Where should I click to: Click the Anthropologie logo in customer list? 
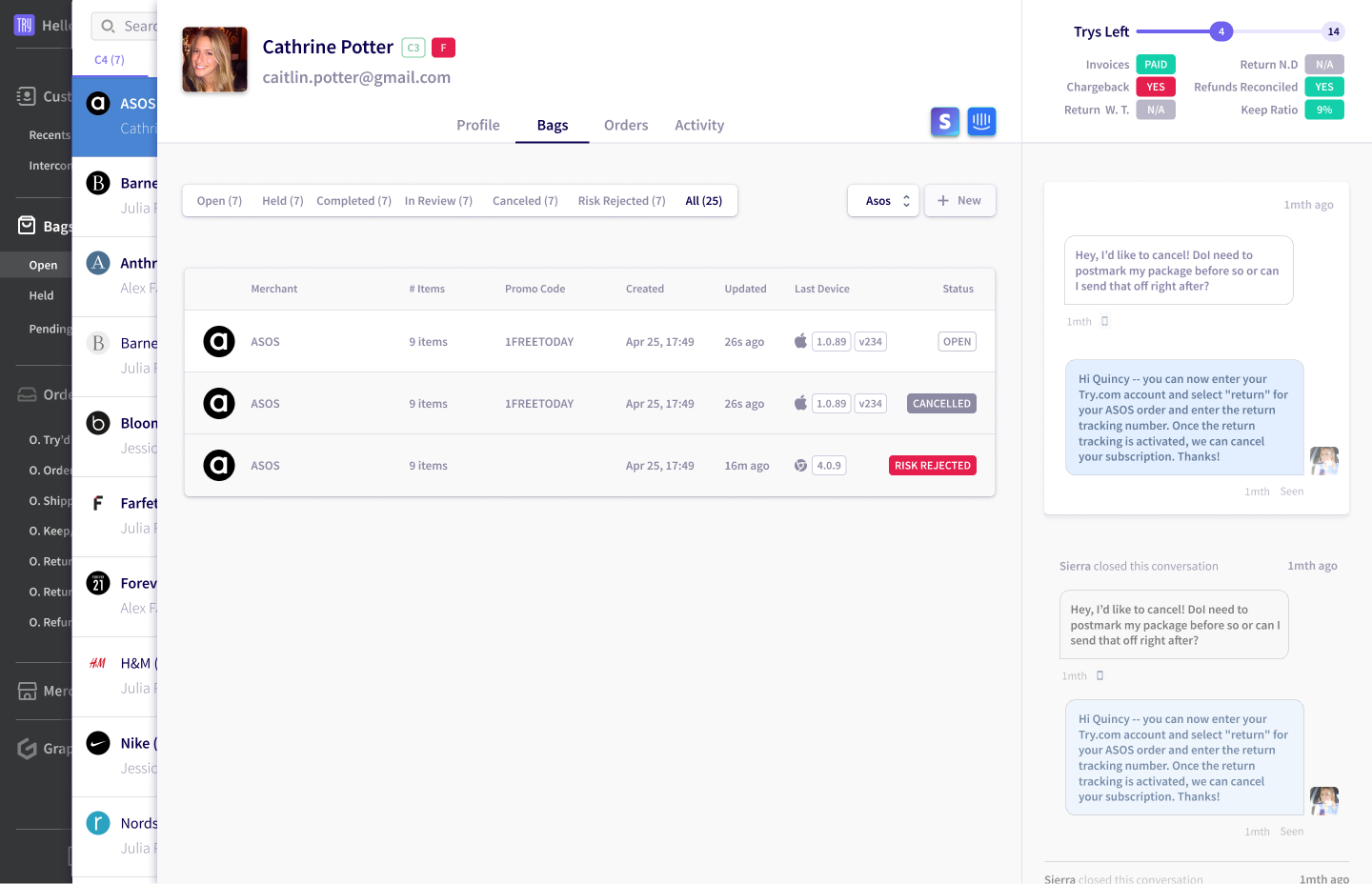coord(98,263)
